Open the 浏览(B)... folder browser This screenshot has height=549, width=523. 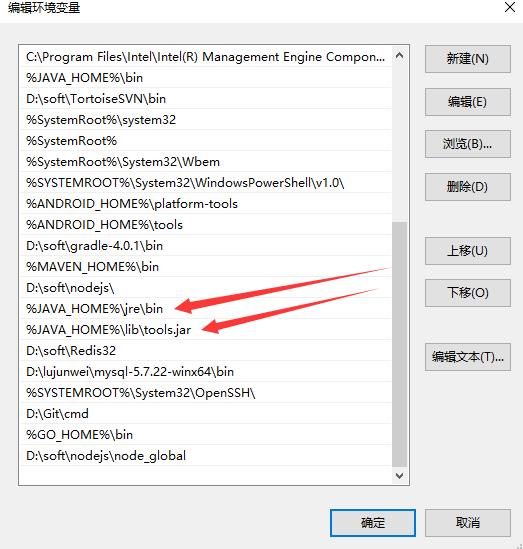click(x=468, y=144)
